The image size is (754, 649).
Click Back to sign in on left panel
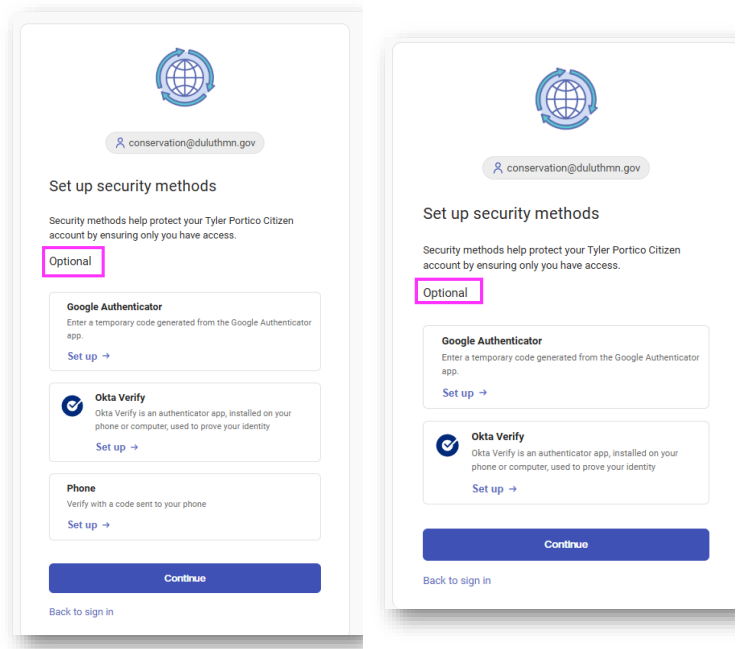[x=81, y=611]
